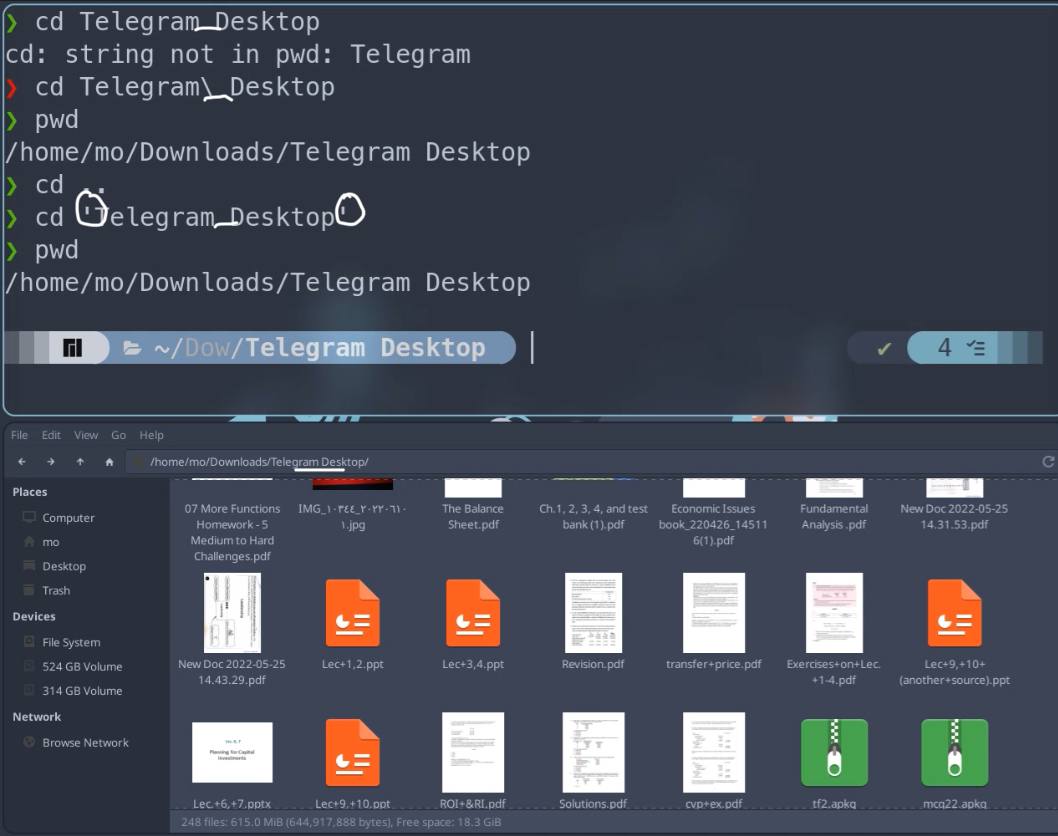
Task: Select Computer in the Places sidebar
Action: [68, 518]
